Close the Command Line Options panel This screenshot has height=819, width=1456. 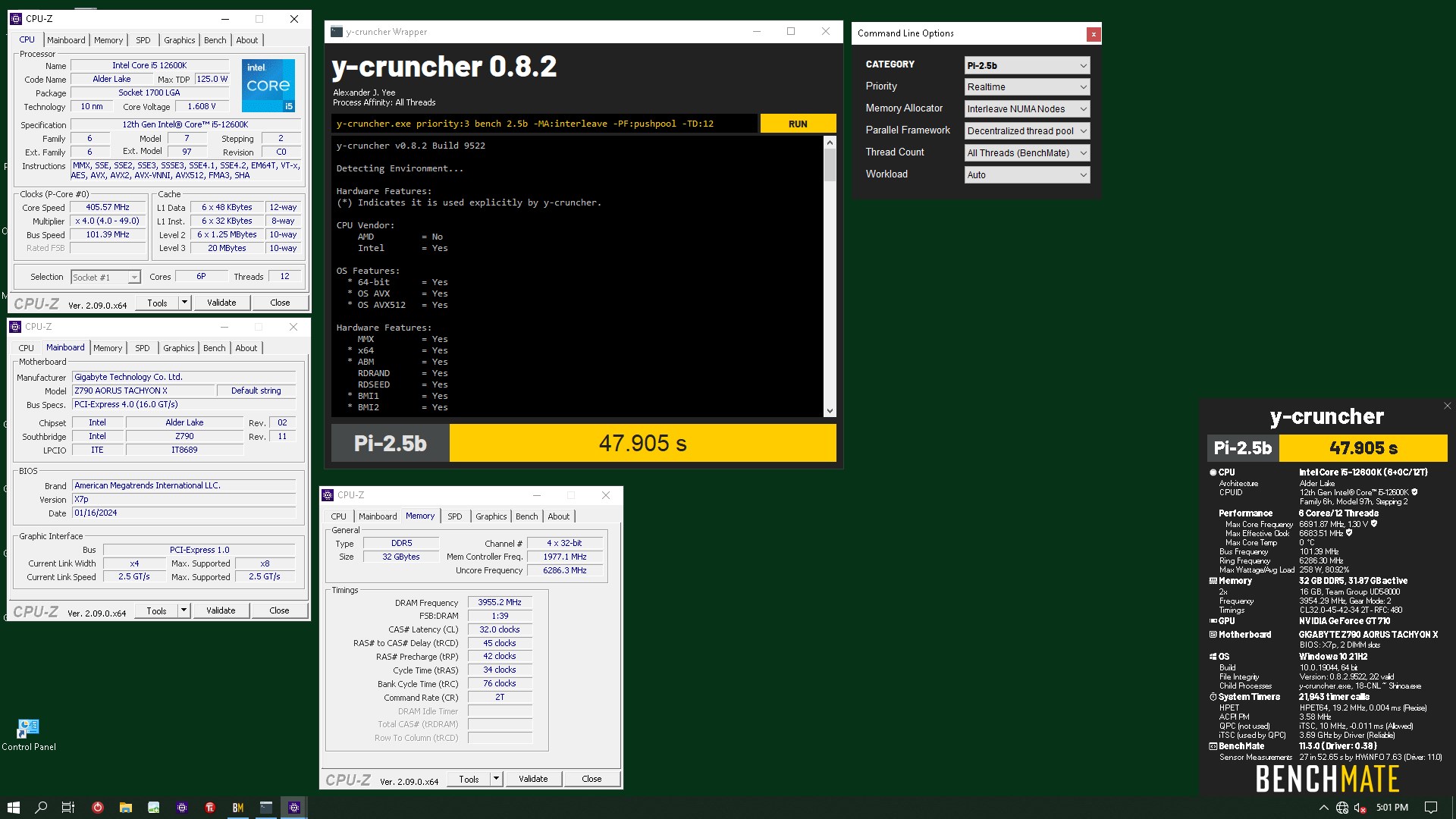pyautogui.click(x=1093, y=34)
